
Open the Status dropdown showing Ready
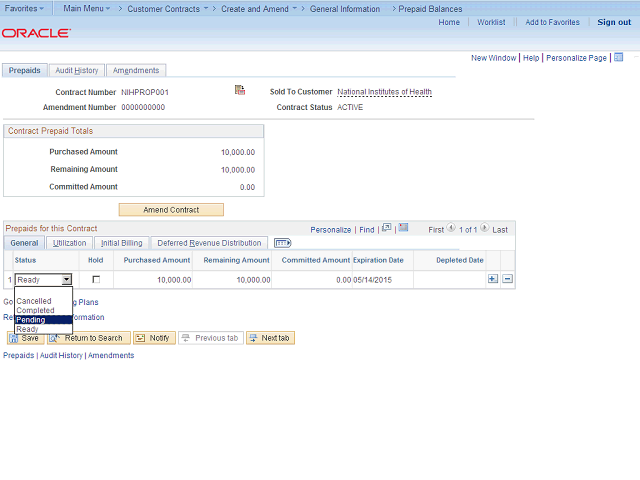43,280
